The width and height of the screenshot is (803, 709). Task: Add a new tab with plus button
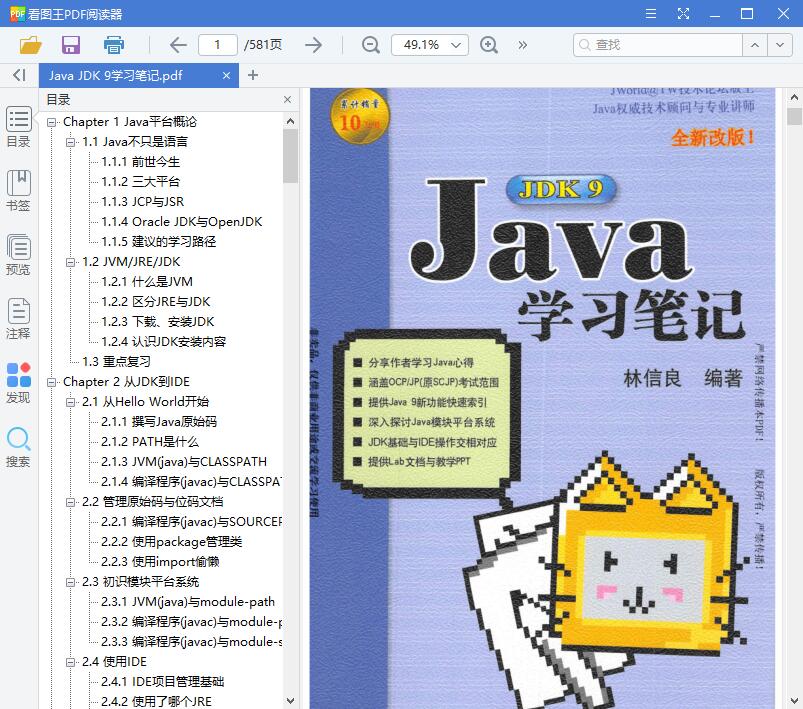[252, 75]
